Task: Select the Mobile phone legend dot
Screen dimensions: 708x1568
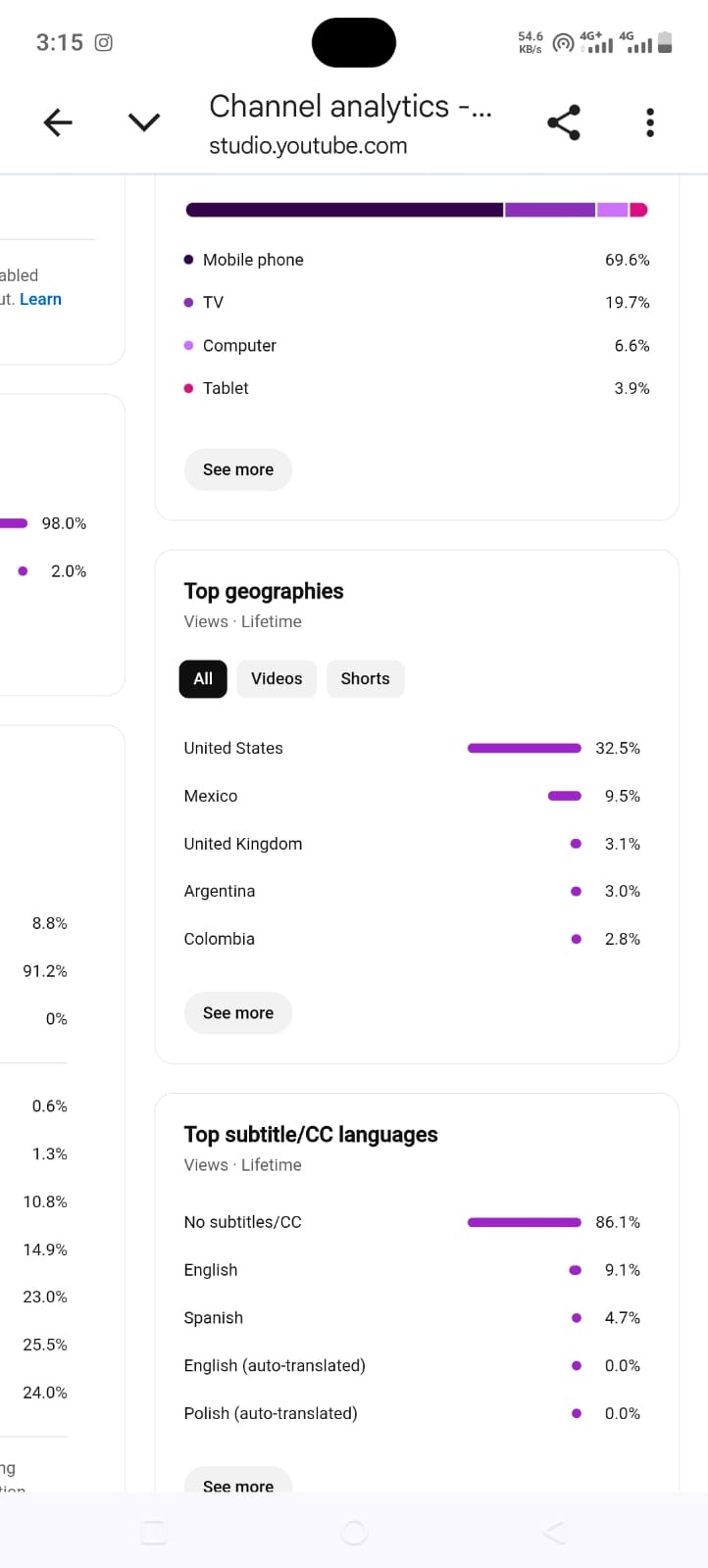Action: [188, 260]
